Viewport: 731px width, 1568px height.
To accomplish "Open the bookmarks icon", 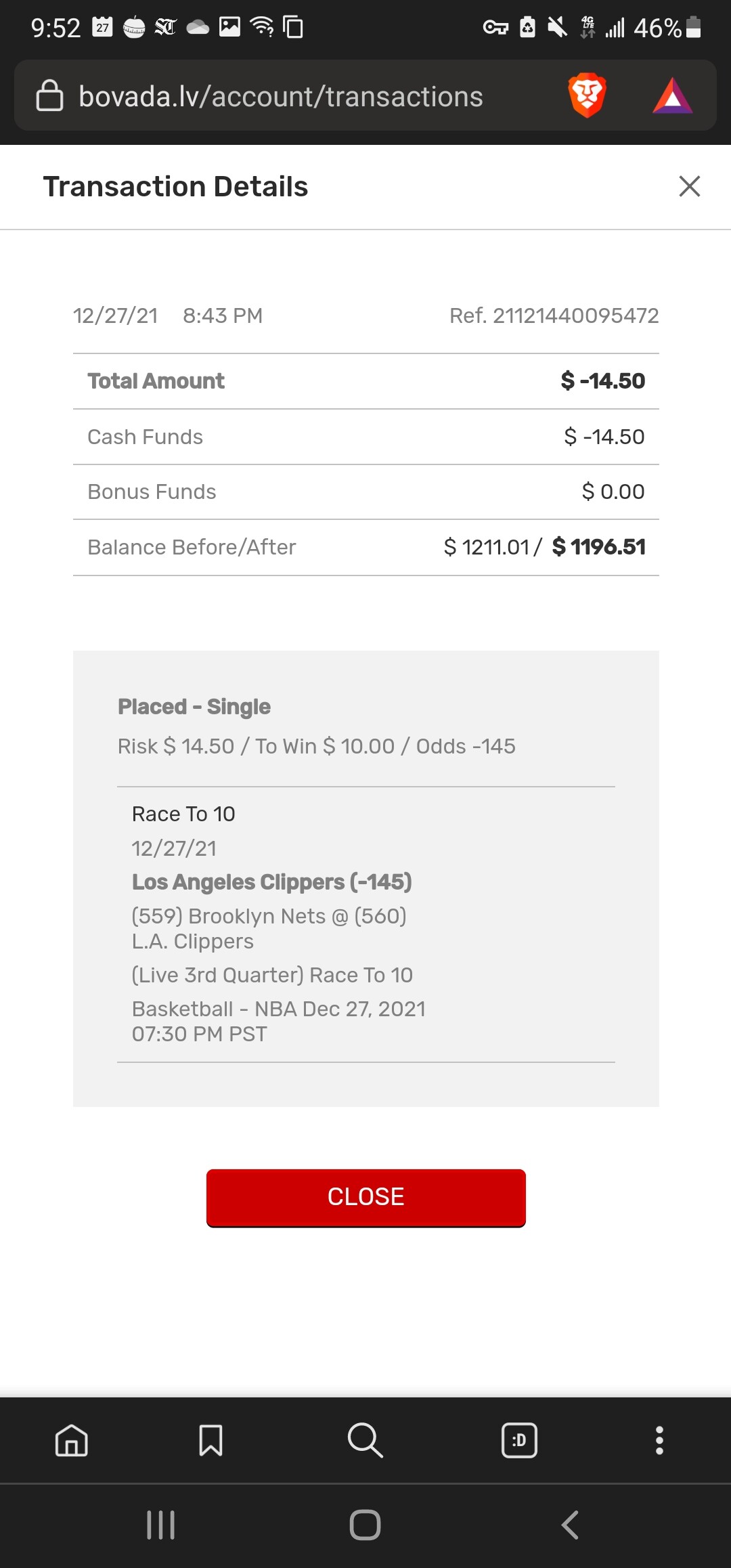I will pos(211,1440).
